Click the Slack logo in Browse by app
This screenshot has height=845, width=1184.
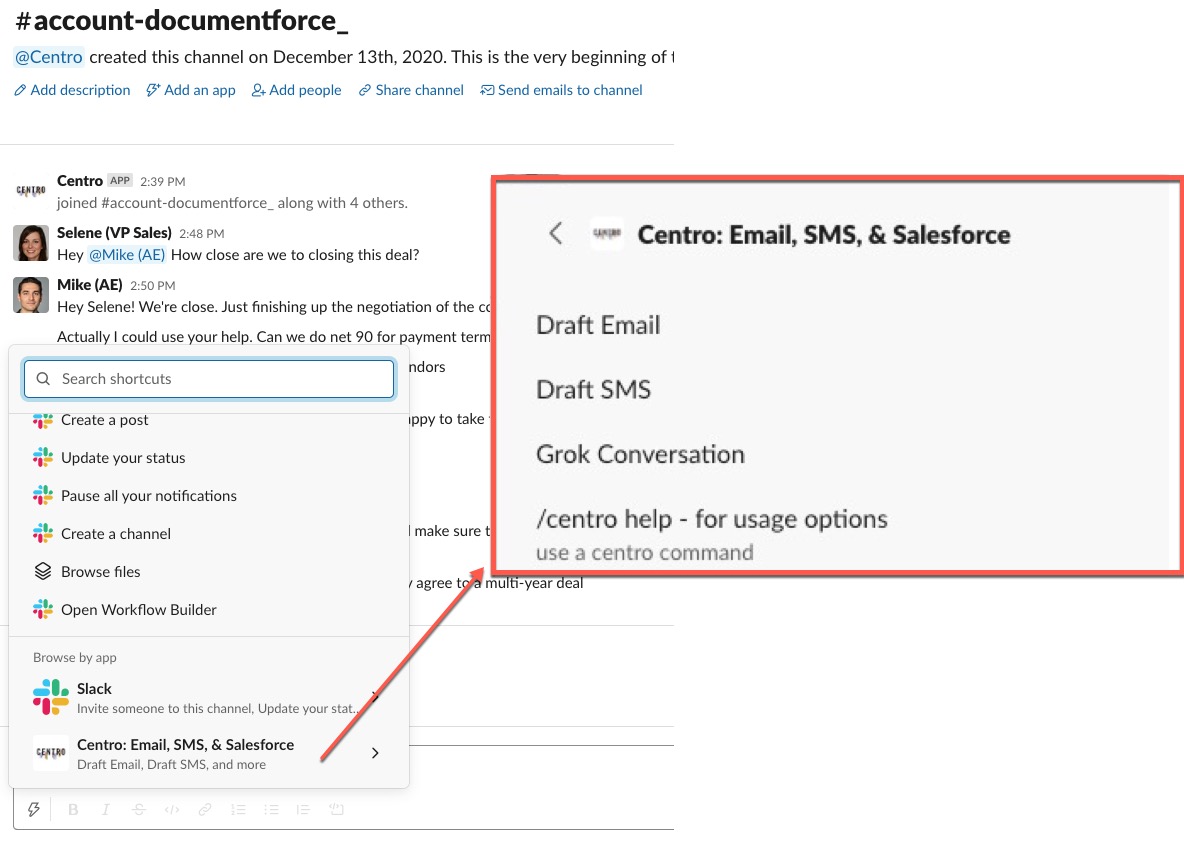51,697
